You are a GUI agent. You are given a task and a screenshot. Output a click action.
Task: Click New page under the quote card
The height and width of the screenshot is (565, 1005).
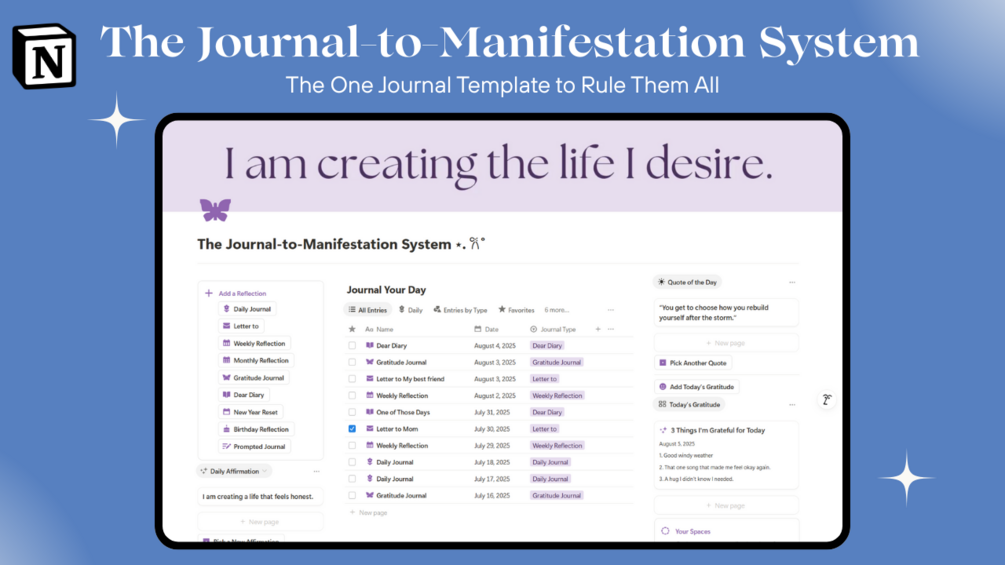[x=726, y=343]
